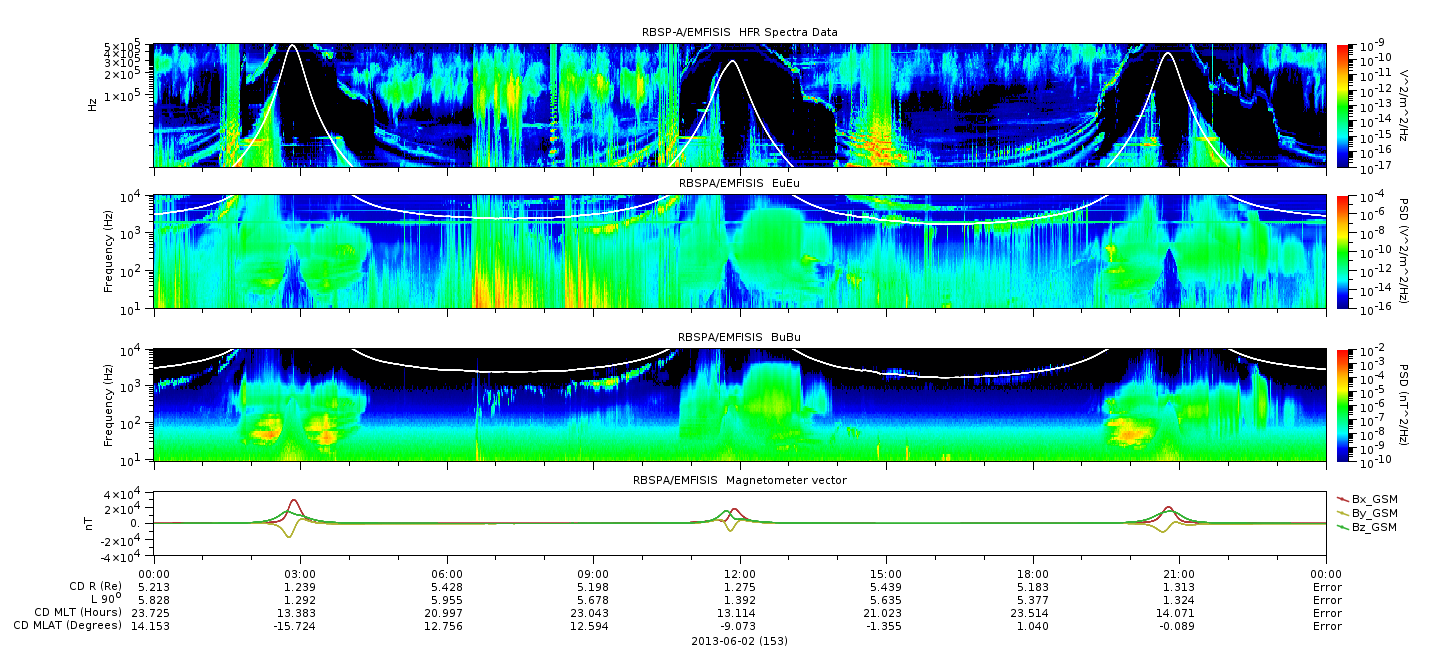The width and height of the screenshot is (1447, 658).
Task: Click the Magnetometer vector panel title
Action: pyautogui.click(x=739, y=480)
